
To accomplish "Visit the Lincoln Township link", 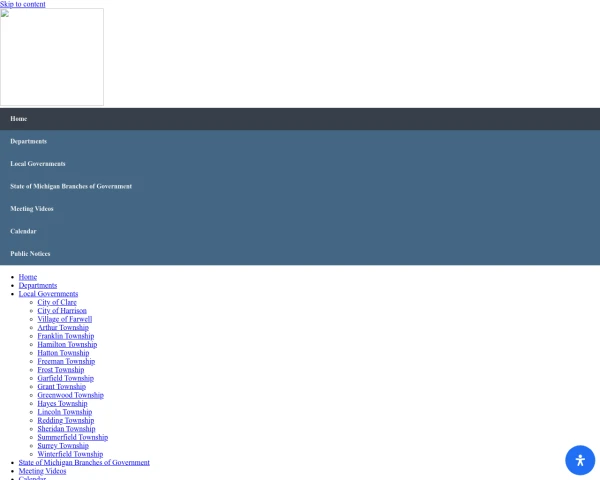I will (65, 411).
